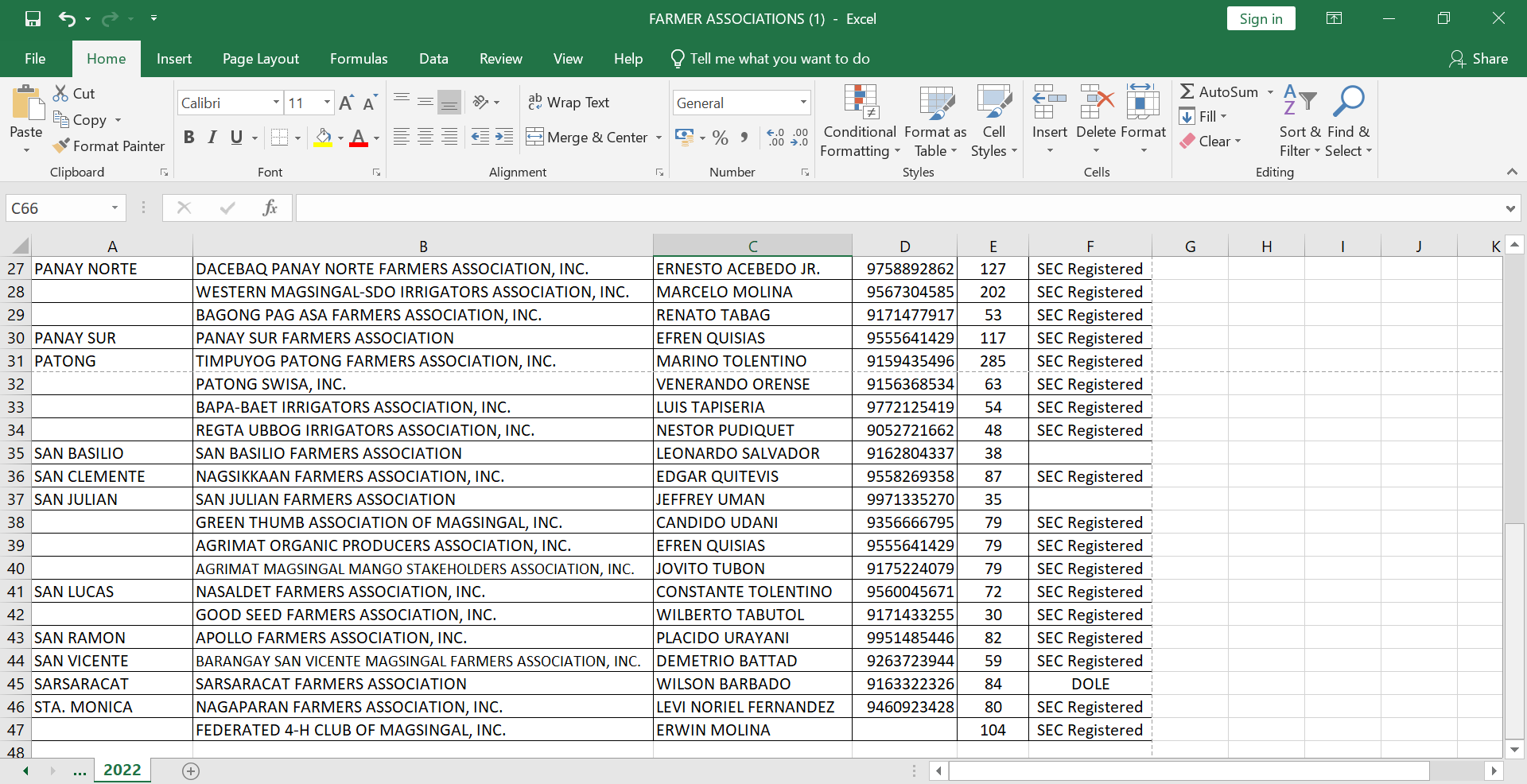Toggle Bold formatting
The image size is (1527, 784).
click(188, 138)
